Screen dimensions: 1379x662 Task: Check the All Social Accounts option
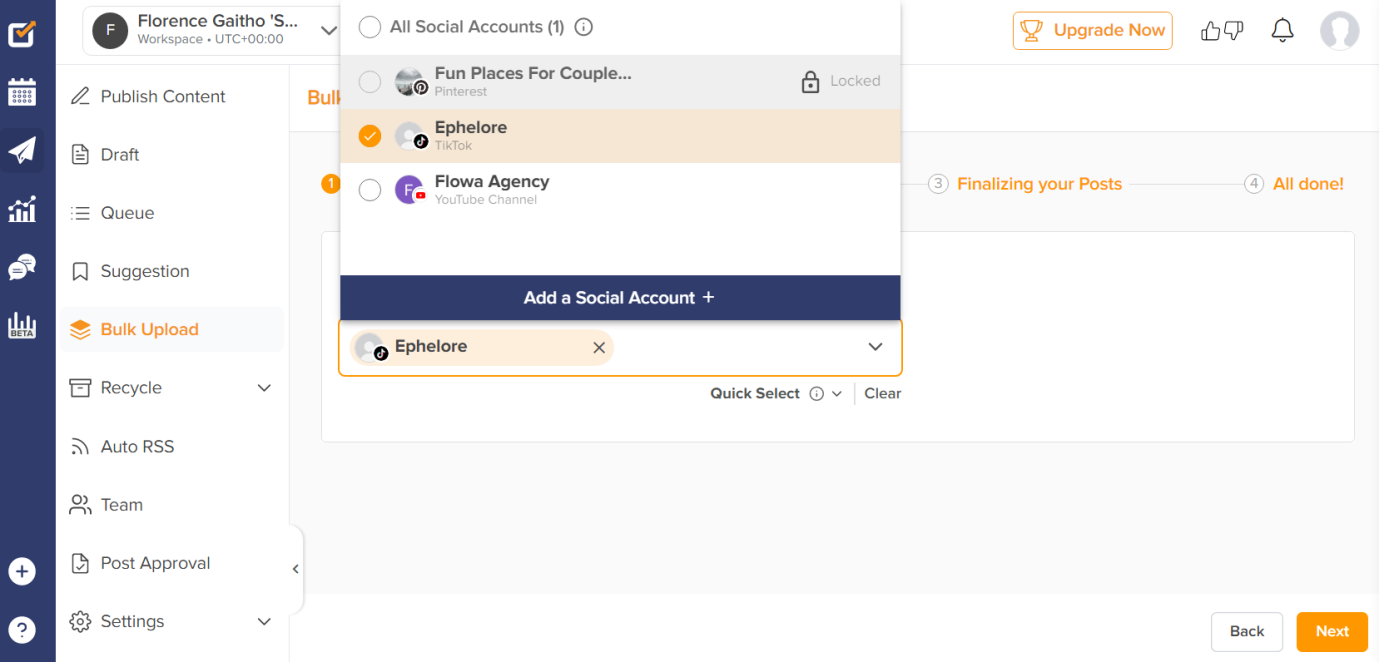tap(370, 27)
